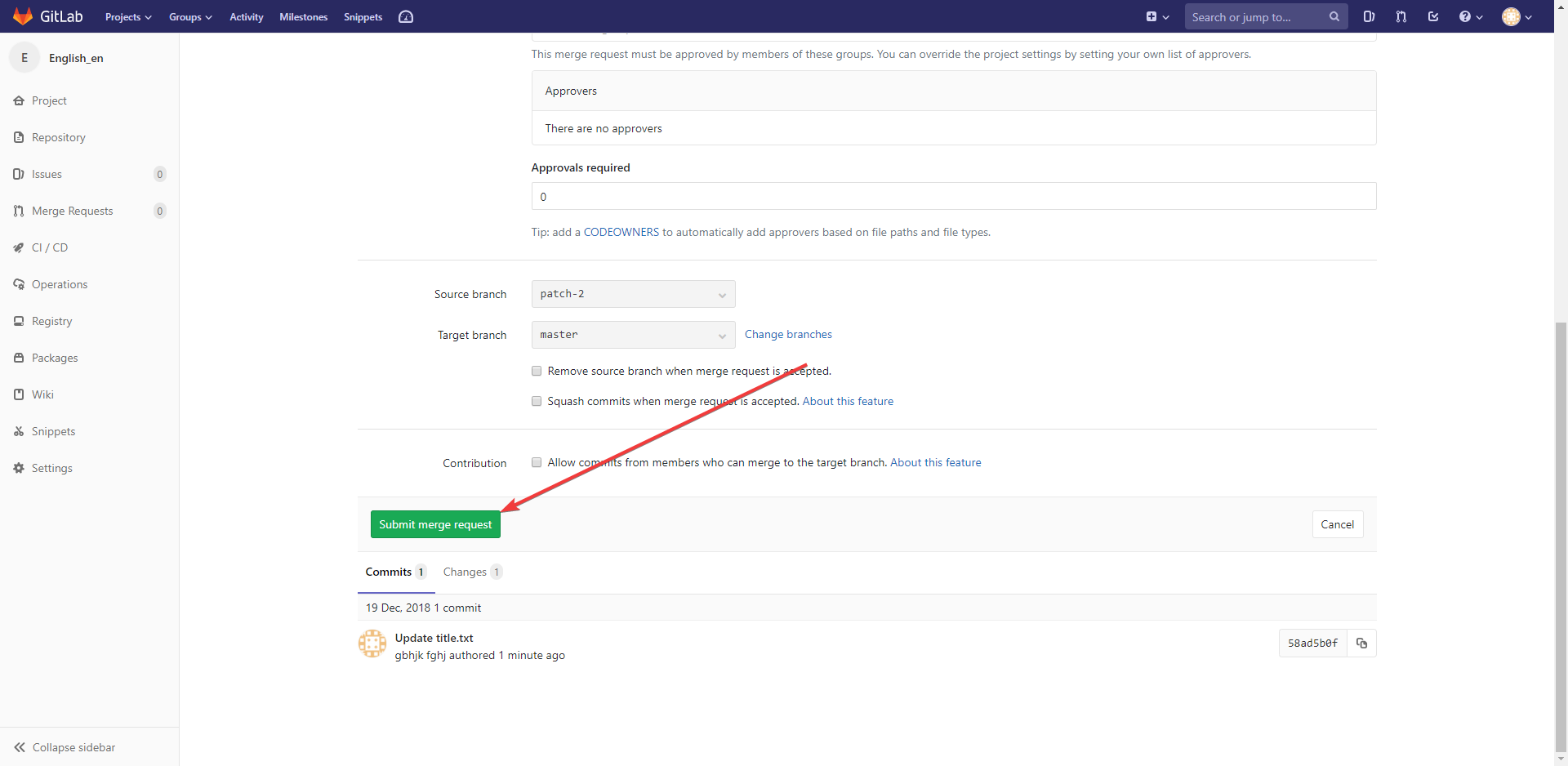Switch to the Commits tab

pos(396,572)
